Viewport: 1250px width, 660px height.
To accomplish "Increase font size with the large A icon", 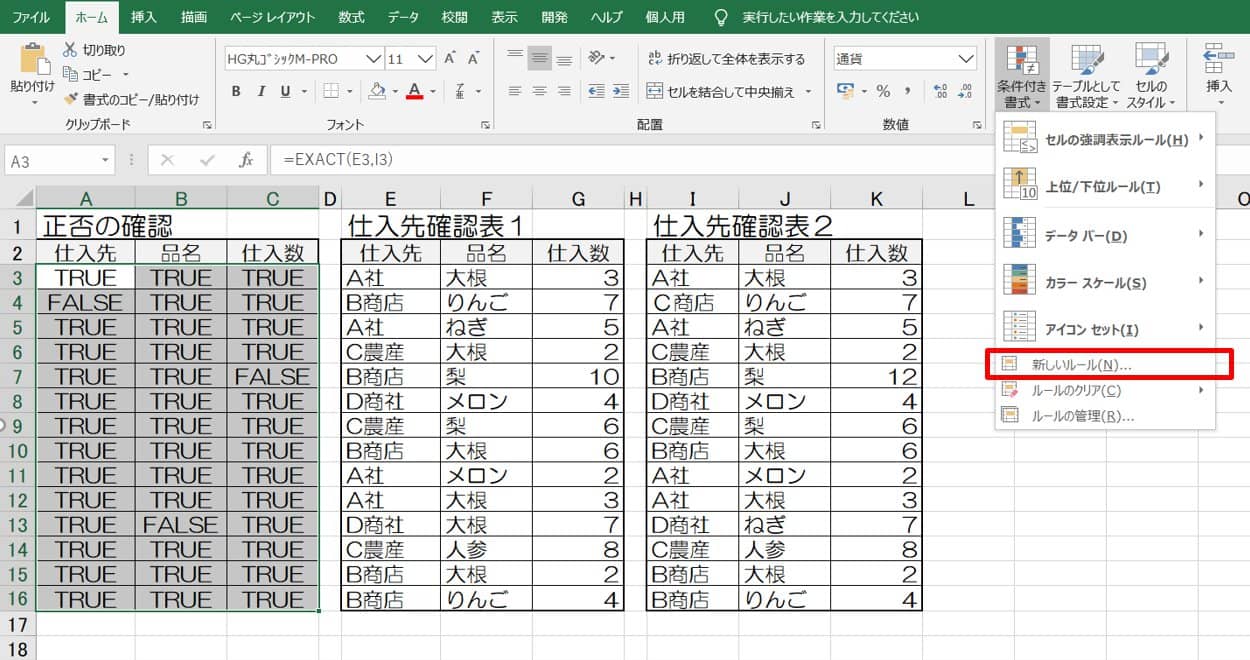I will (x=450, y=59).
